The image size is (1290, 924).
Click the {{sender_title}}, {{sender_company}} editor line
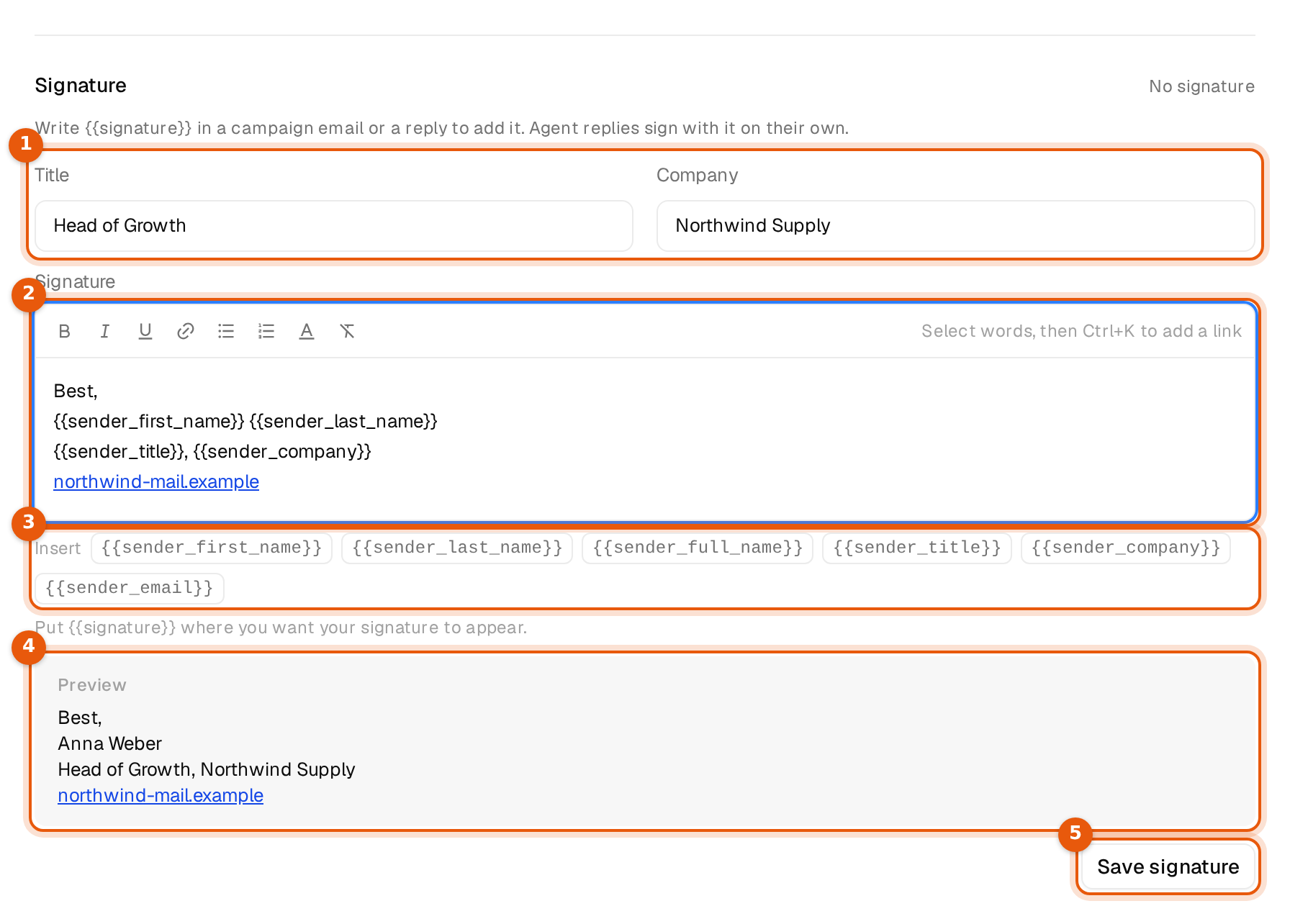click(x=212, y=451)
